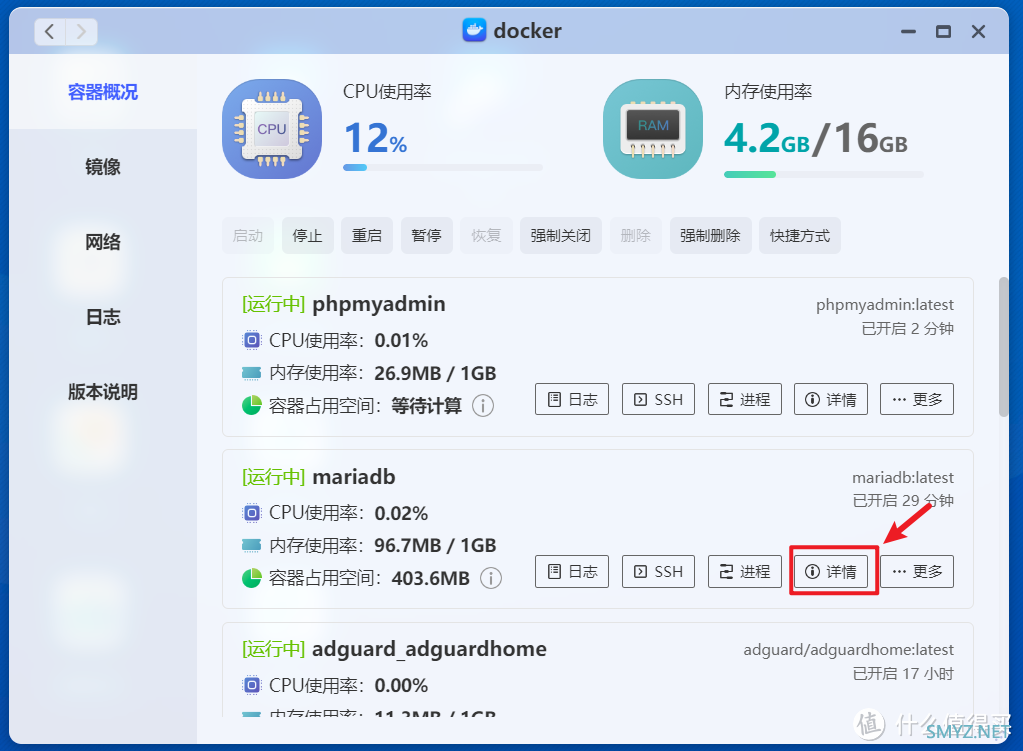Viewport: 1023px width, 751px height.
Task: View 进程 of phpmyadmin container
Action: tap(744, 399)
